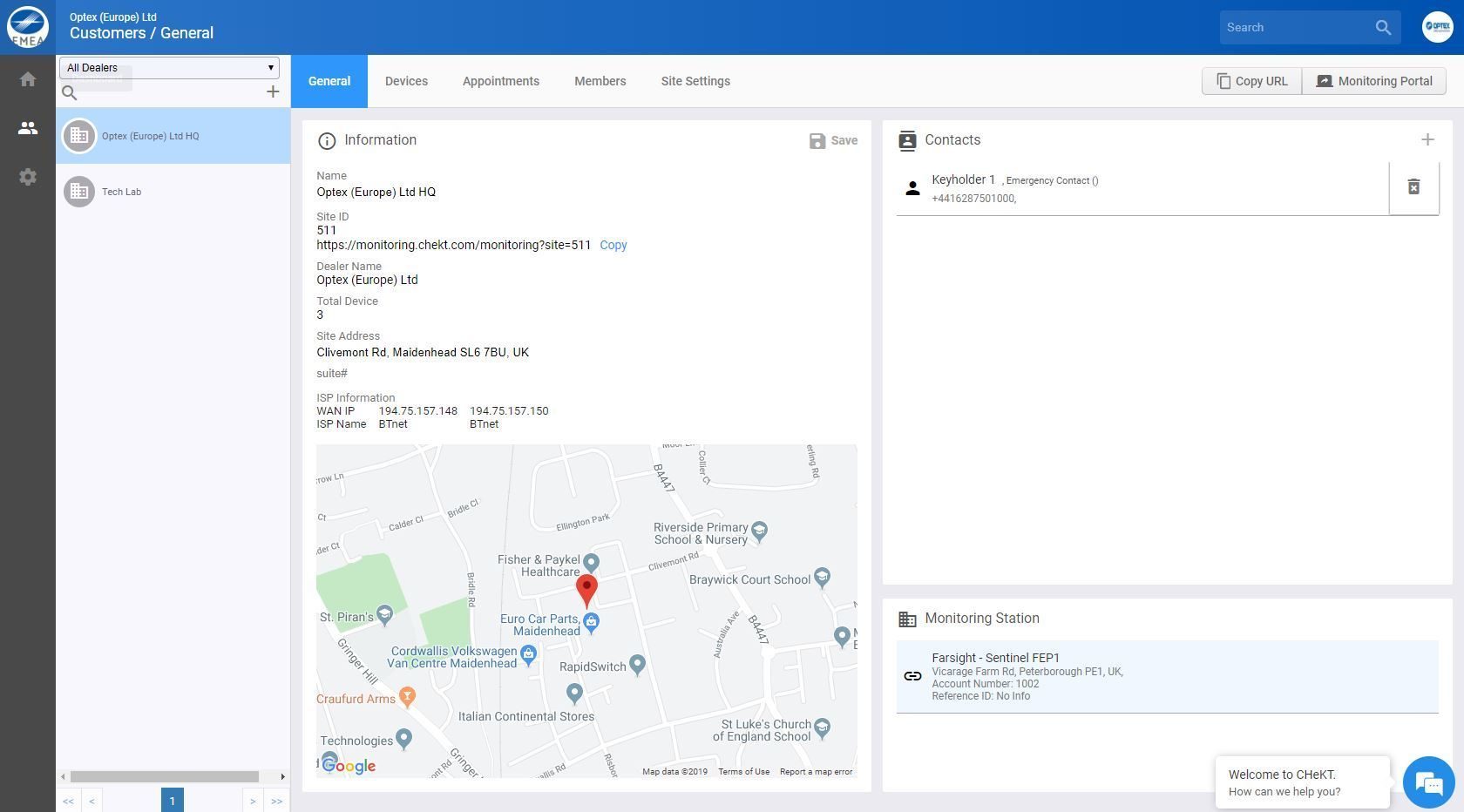Open the Home dashboard icon in sidebar

coord(28,79)
